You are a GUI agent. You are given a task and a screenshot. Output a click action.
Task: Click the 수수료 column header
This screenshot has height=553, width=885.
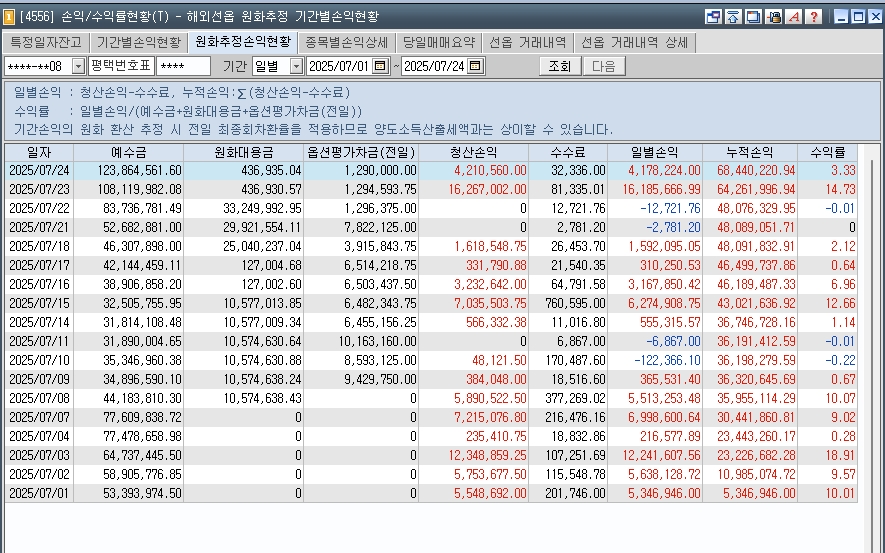point(568,152)
